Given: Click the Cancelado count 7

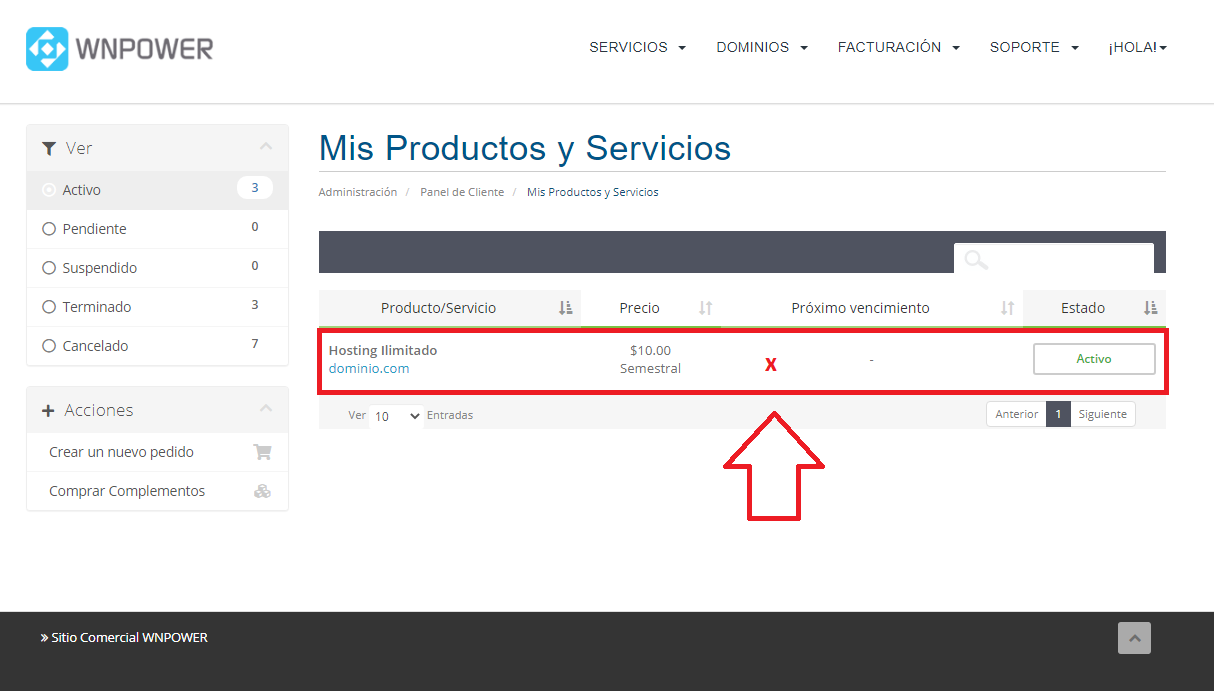Looking at the screenshot, I should pos(255,344).
